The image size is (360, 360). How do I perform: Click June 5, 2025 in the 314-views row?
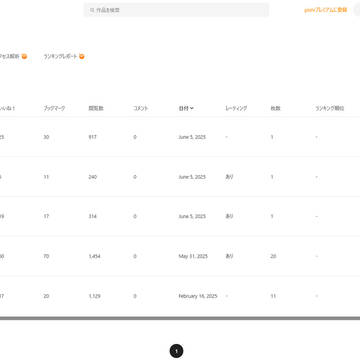coord(192,216)
